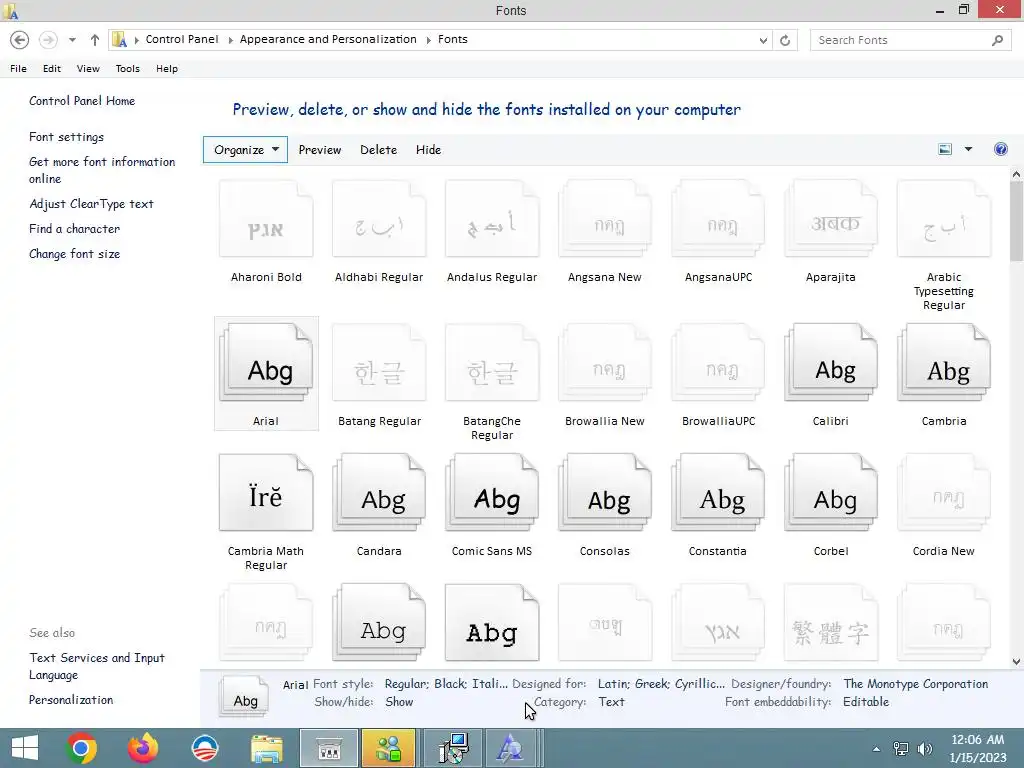This screenshot has height=768, width=1024.
Task: Expand the Control Panel breadcrumb arrow
Action: point(231,40)
